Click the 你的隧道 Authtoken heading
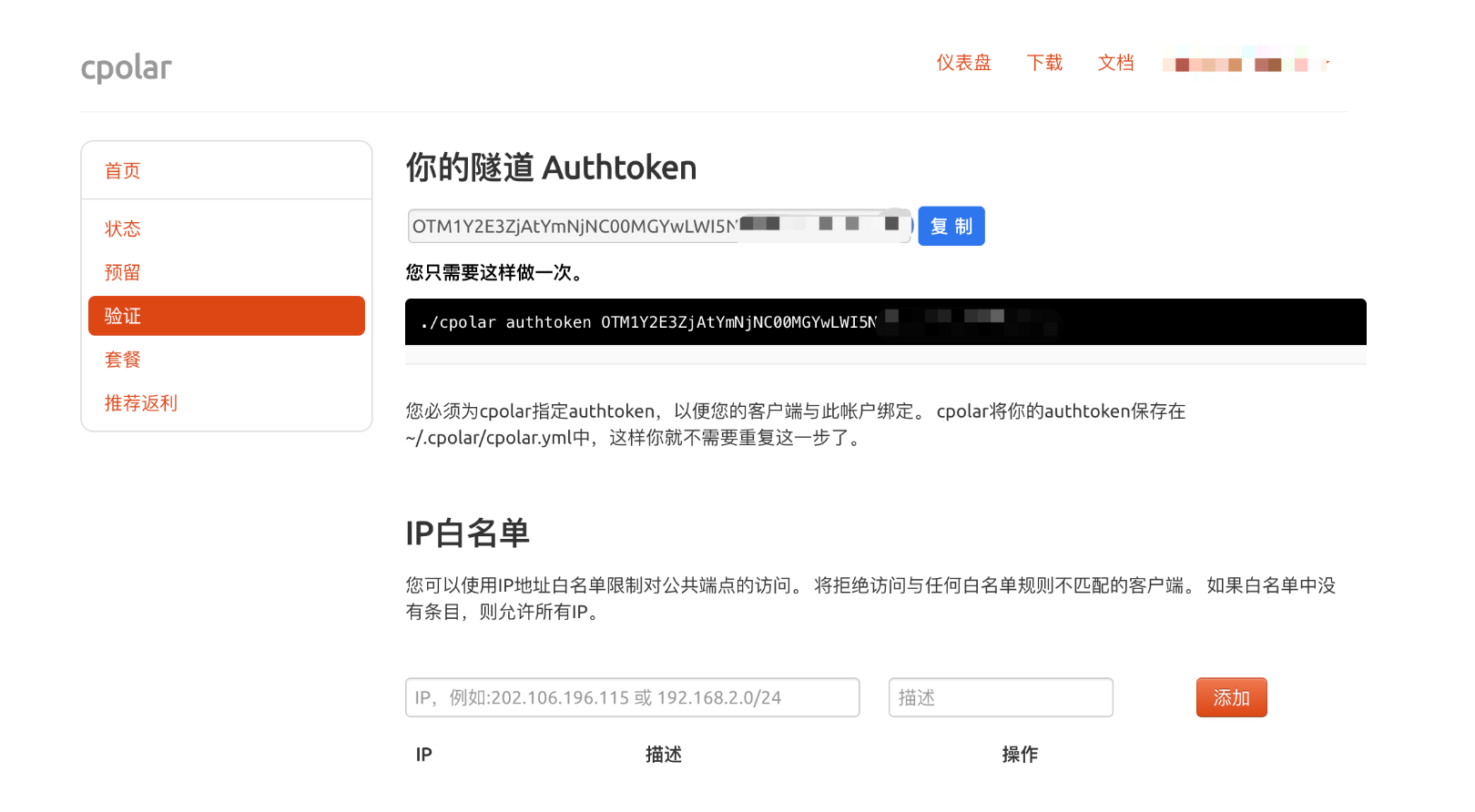 [x=551, y=167]
